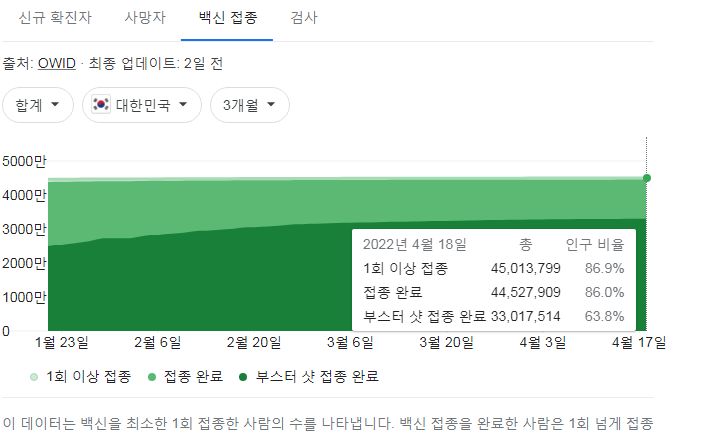The image size is (704, 433).
Task: Click the 인구 비율 column header
Action: click(x=595, y=245)
